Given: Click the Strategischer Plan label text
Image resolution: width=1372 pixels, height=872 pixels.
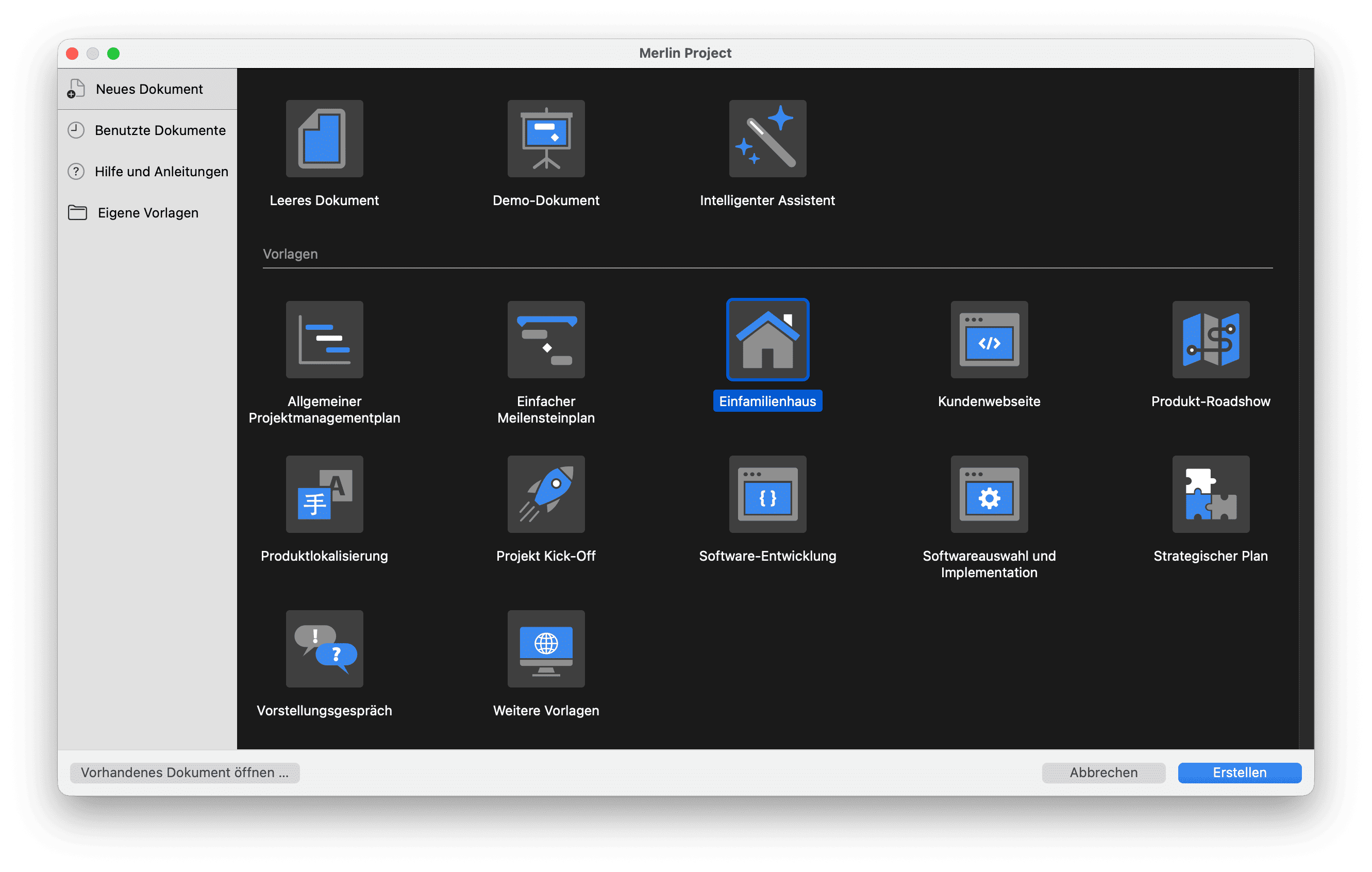Looking at the screenshot, I should click(x=1211, y=556).
